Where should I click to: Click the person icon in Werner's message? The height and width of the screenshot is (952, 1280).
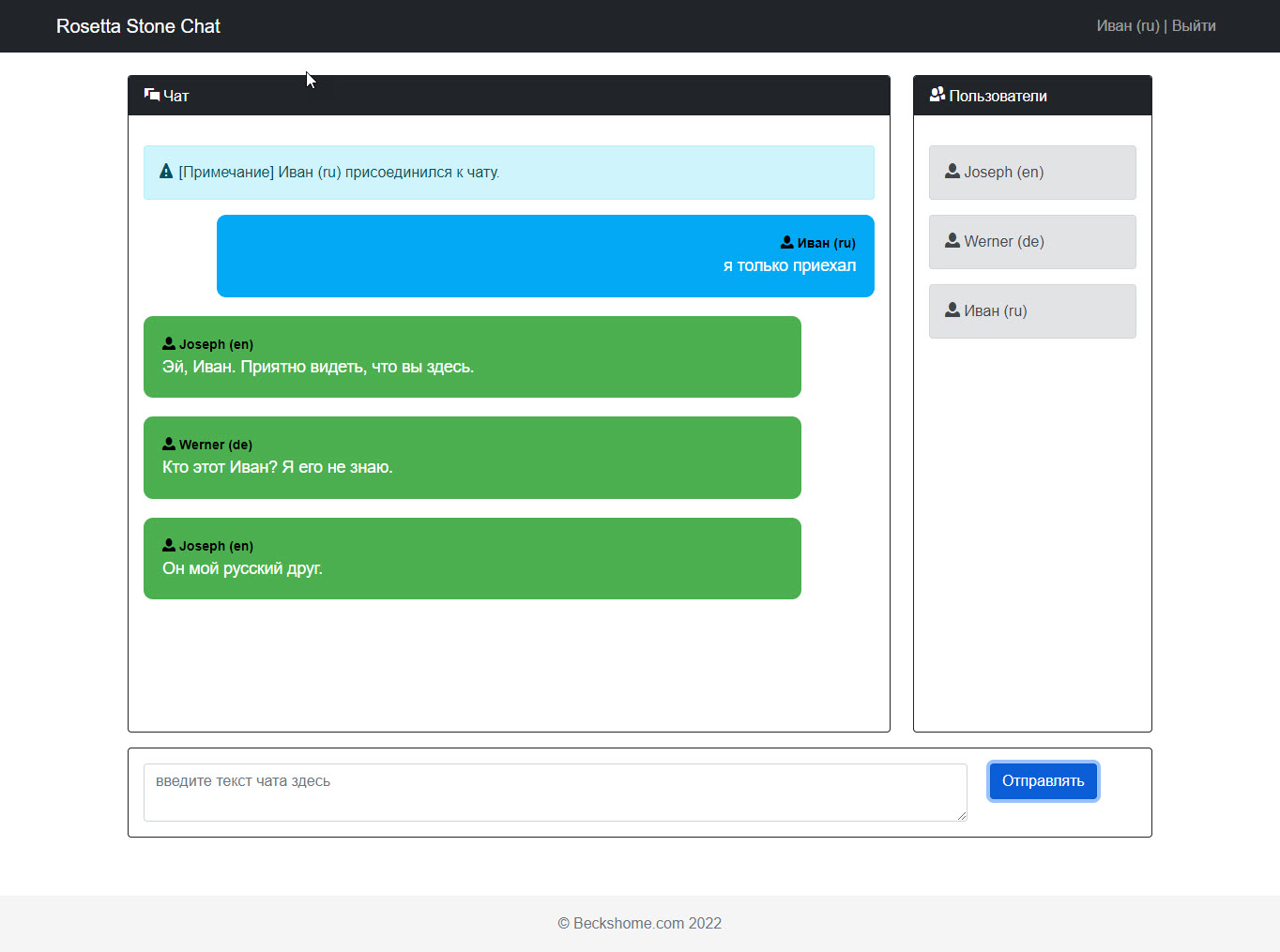click(x=169, y=444)
